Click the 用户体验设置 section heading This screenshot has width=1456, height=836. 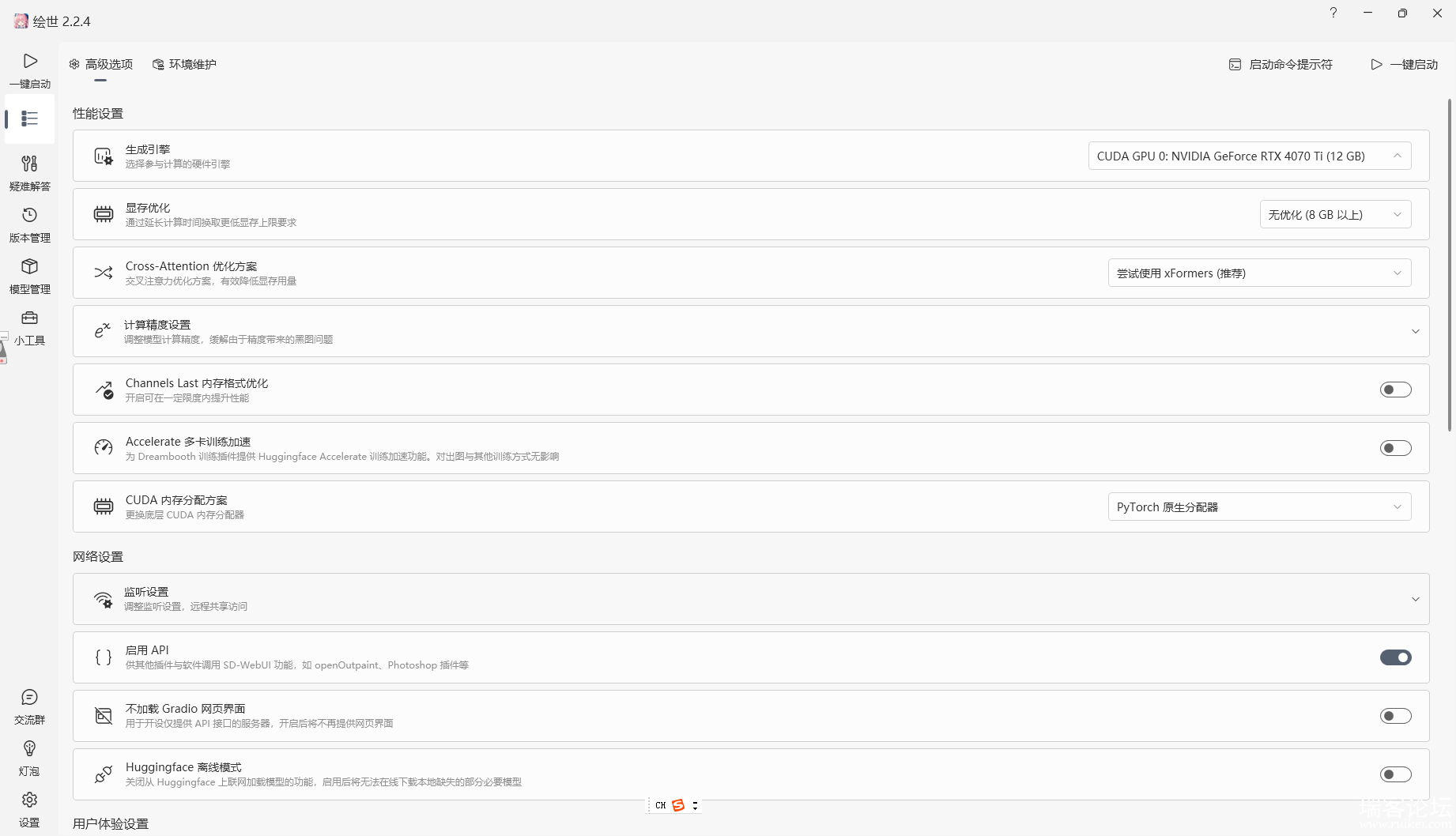click(111, 824)
